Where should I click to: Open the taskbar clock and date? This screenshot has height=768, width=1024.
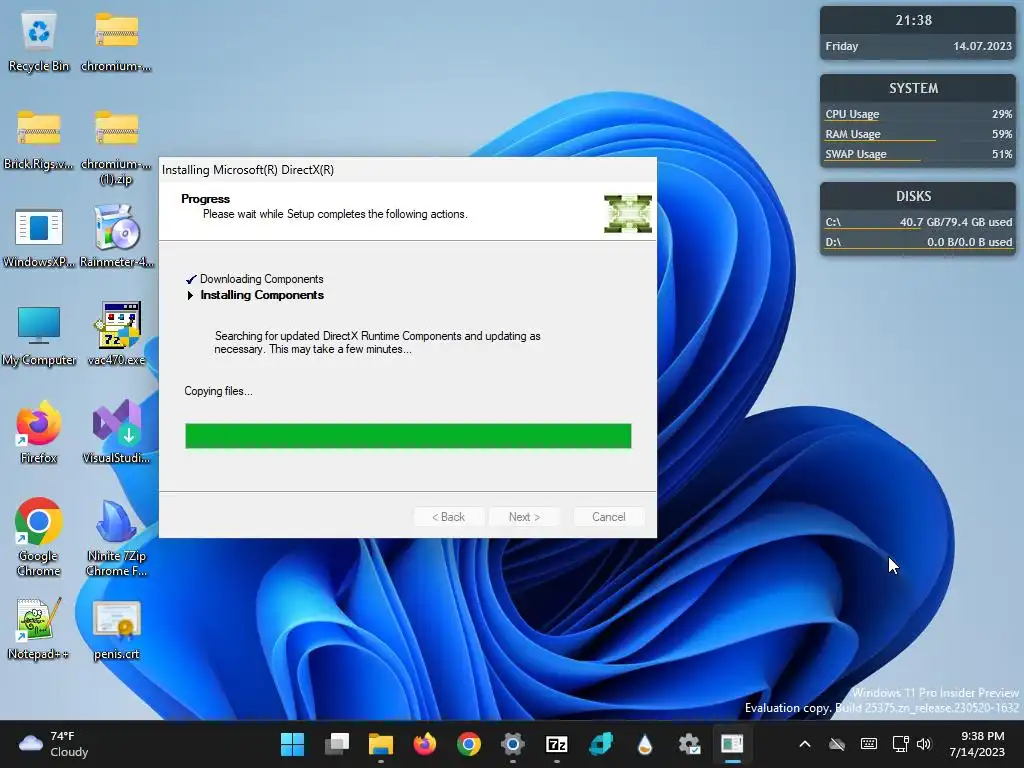point(977,744)
